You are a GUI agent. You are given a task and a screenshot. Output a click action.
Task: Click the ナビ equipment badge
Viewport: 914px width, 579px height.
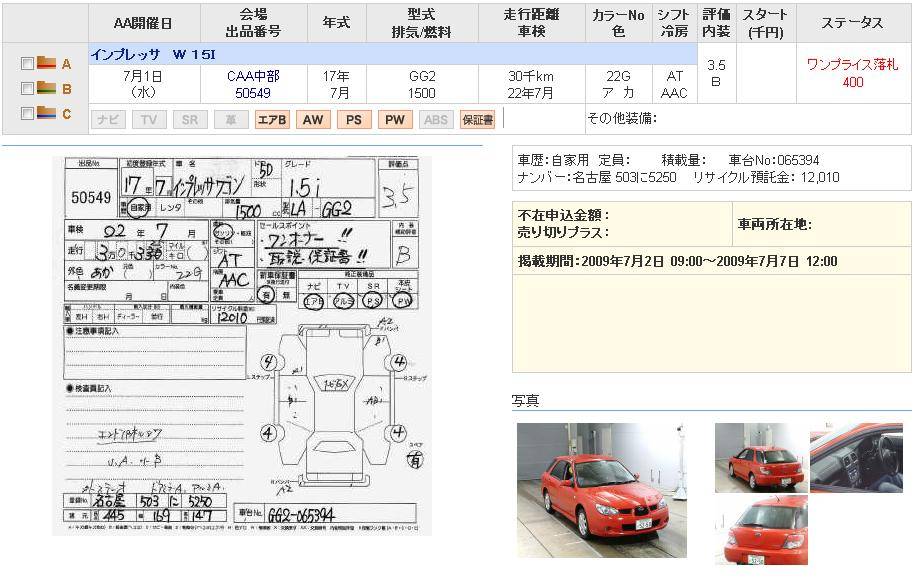108,120
